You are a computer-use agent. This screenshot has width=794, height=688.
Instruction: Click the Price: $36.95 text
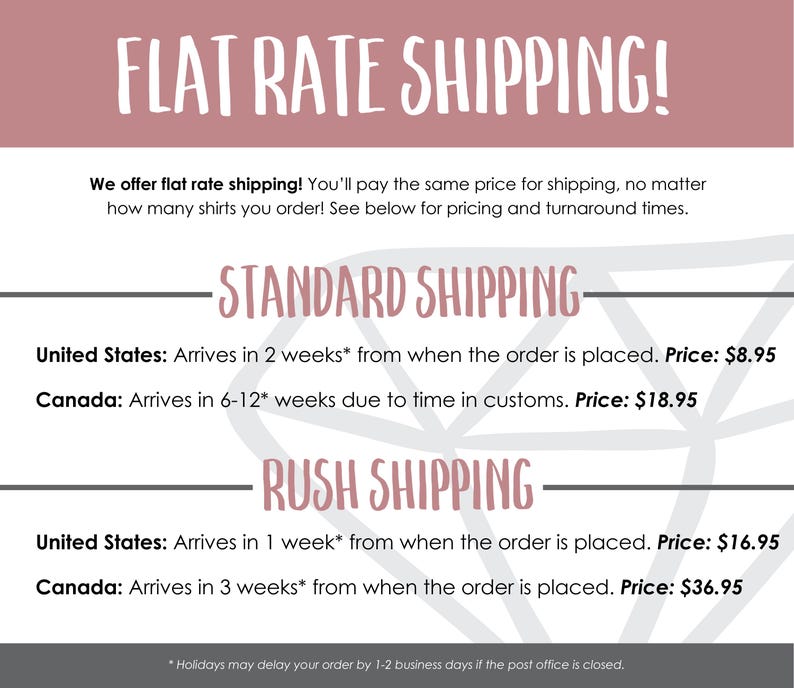point(682,587)
